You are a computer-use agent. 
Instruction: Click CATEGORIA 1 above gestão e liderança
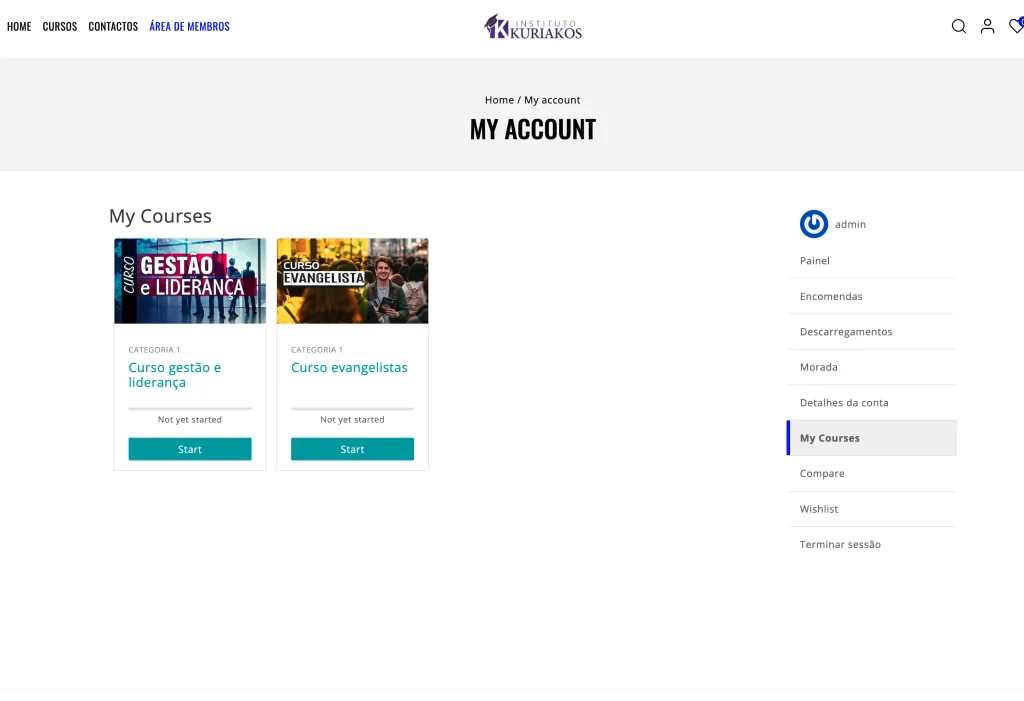[x=154, y=350]
